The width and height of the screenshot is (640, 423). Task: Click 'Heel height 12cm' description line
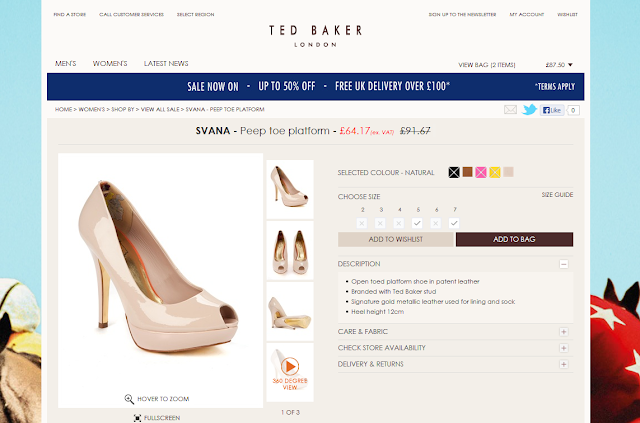point(378,312)
